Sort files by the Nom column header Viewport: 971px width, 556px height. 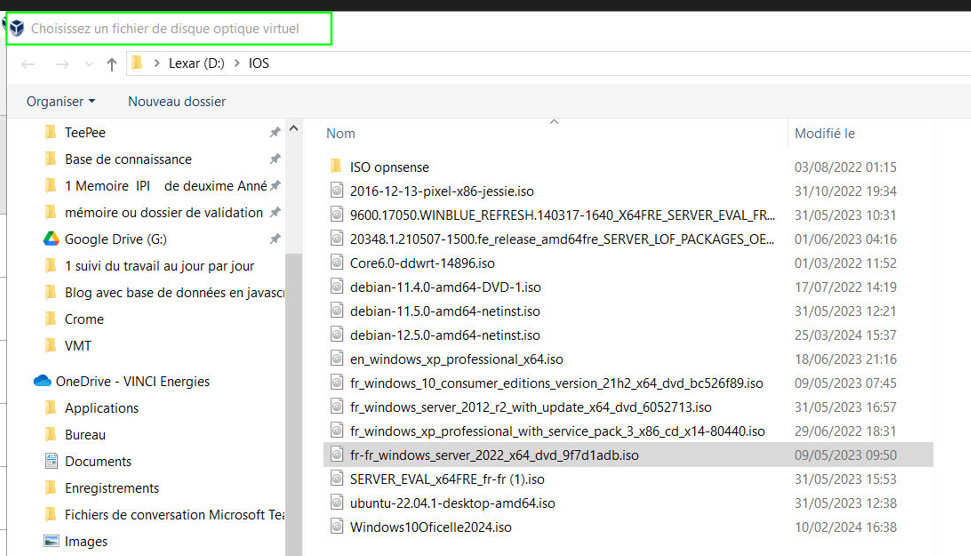tap(341, 133)
